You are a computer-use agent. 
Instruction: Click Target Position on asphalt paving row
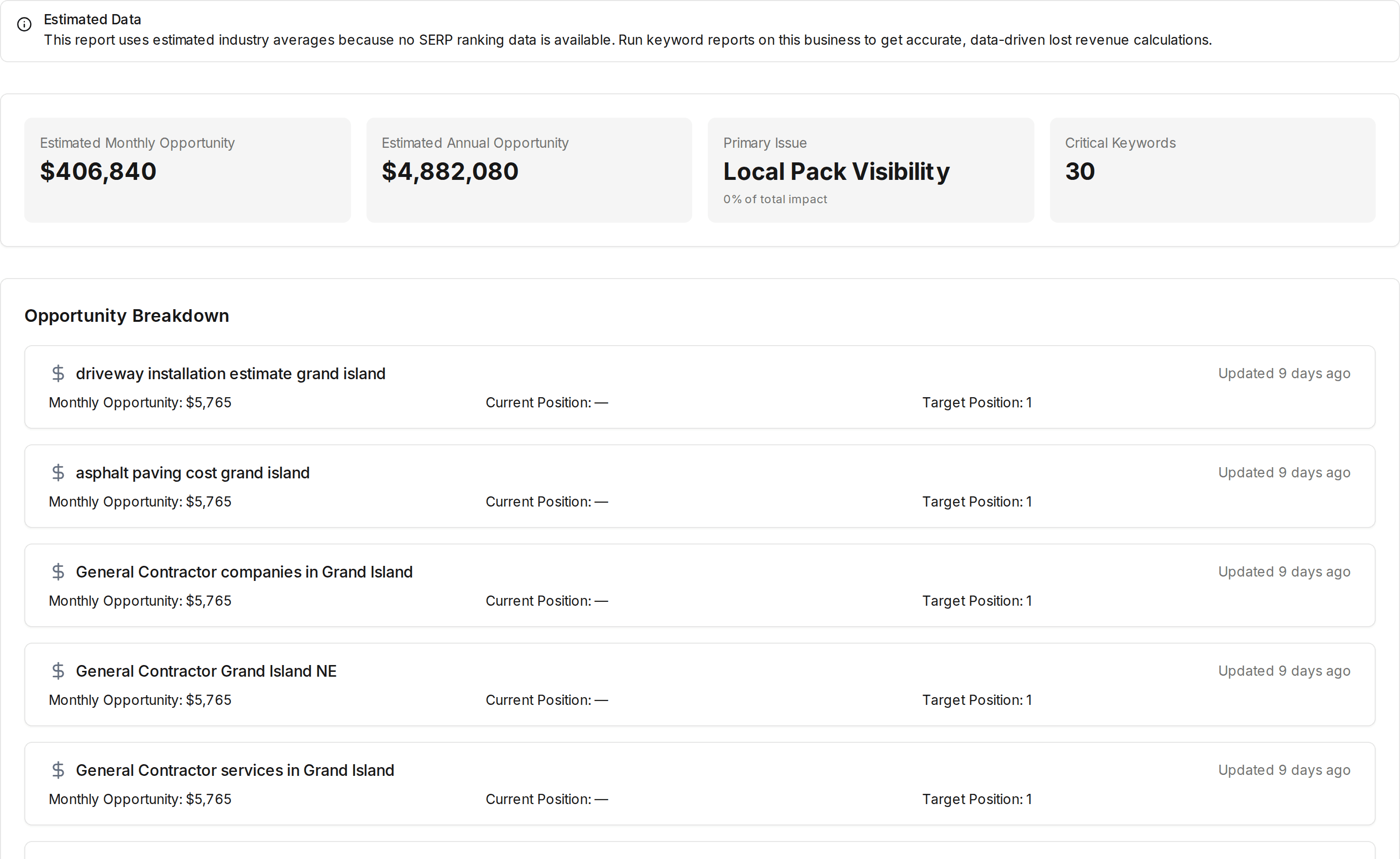[x=977, y=502]
